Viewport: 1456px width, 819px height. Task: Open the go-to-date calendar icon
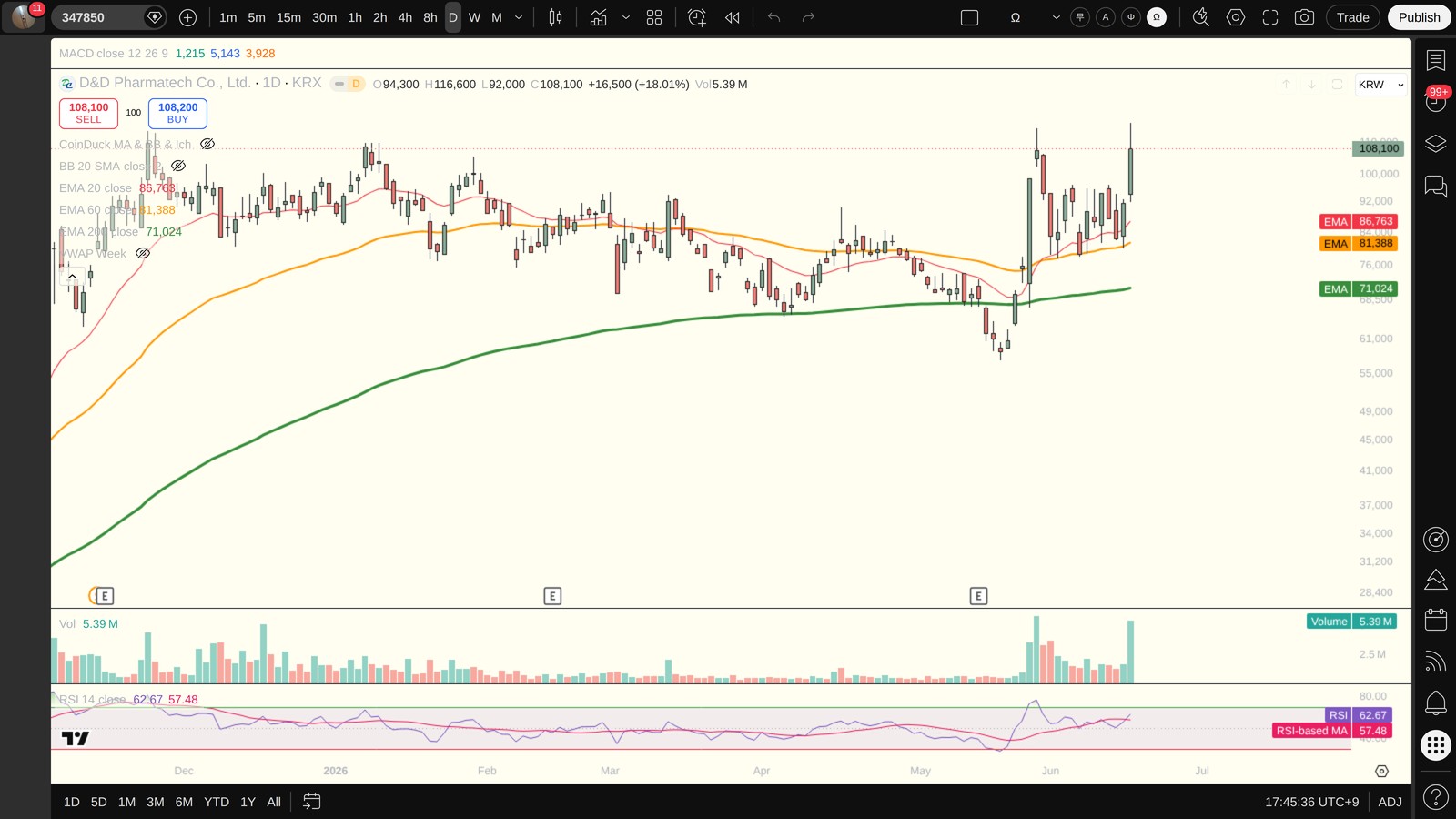[311, 802]
